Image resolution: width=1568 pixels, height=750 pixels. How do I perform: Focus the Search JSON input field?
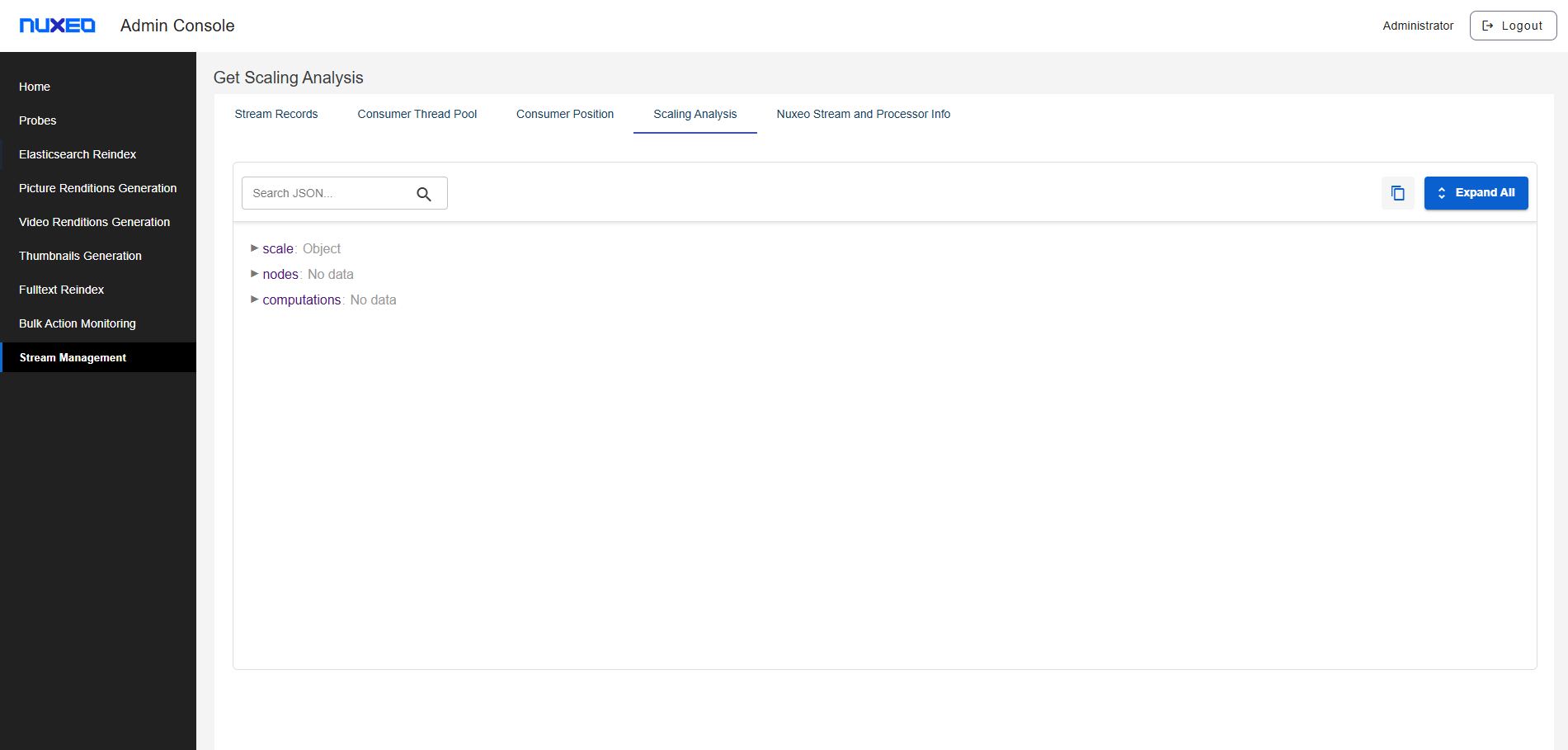pos(328,193)
